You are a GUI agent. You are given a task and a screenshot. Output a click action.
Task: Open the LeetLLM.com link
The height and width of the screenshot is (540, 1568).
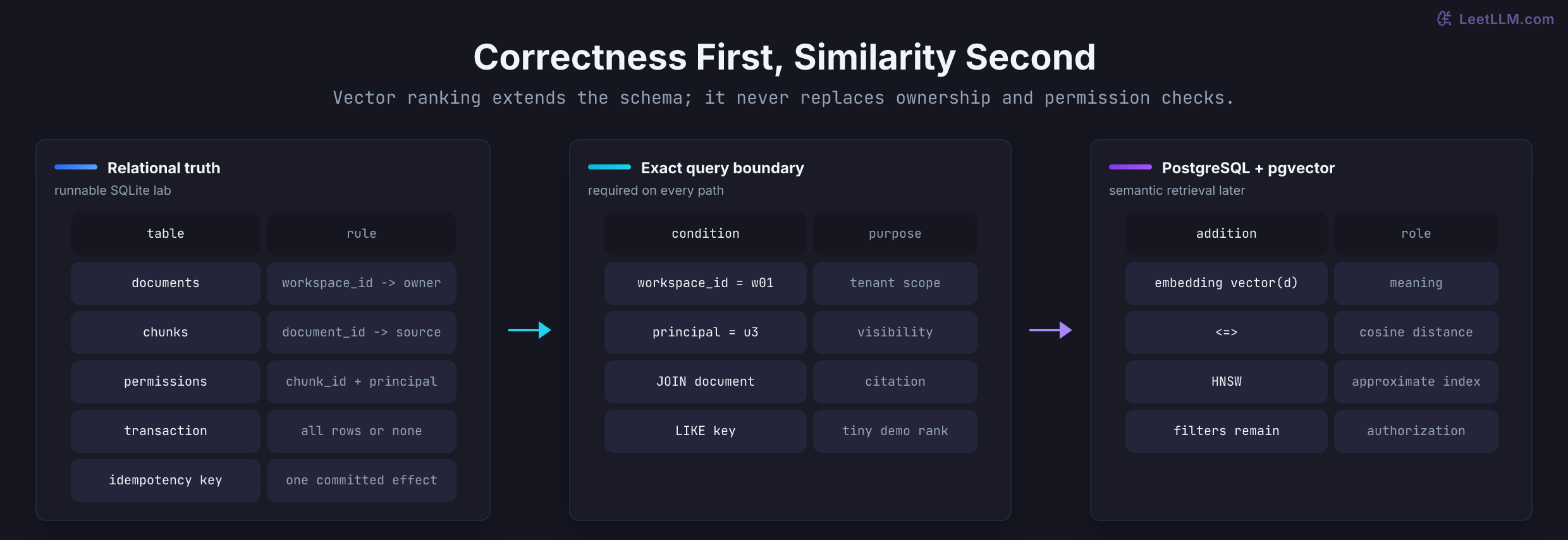pos(1506,19)
